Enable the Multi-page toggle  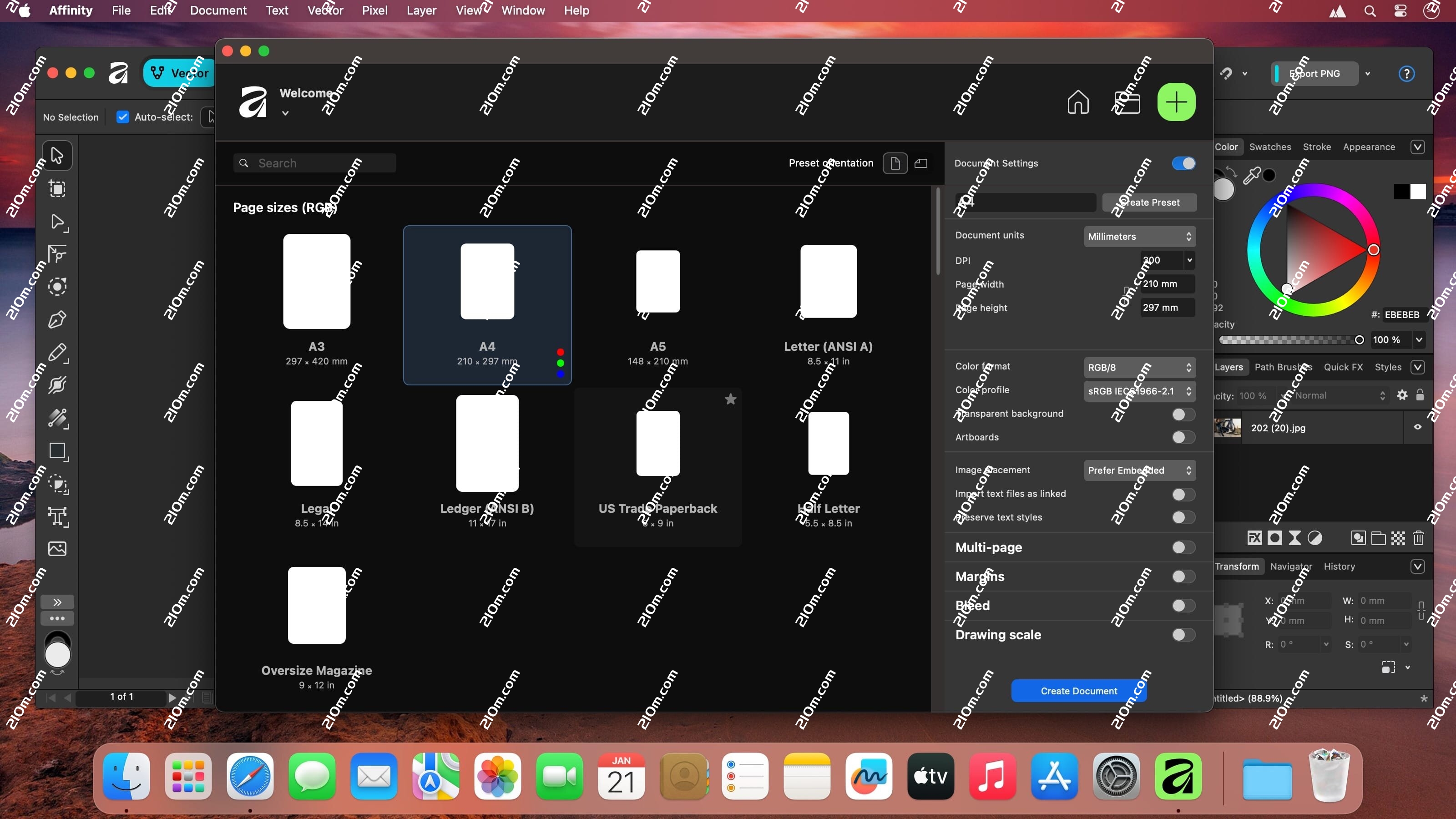coord(1183,547)
